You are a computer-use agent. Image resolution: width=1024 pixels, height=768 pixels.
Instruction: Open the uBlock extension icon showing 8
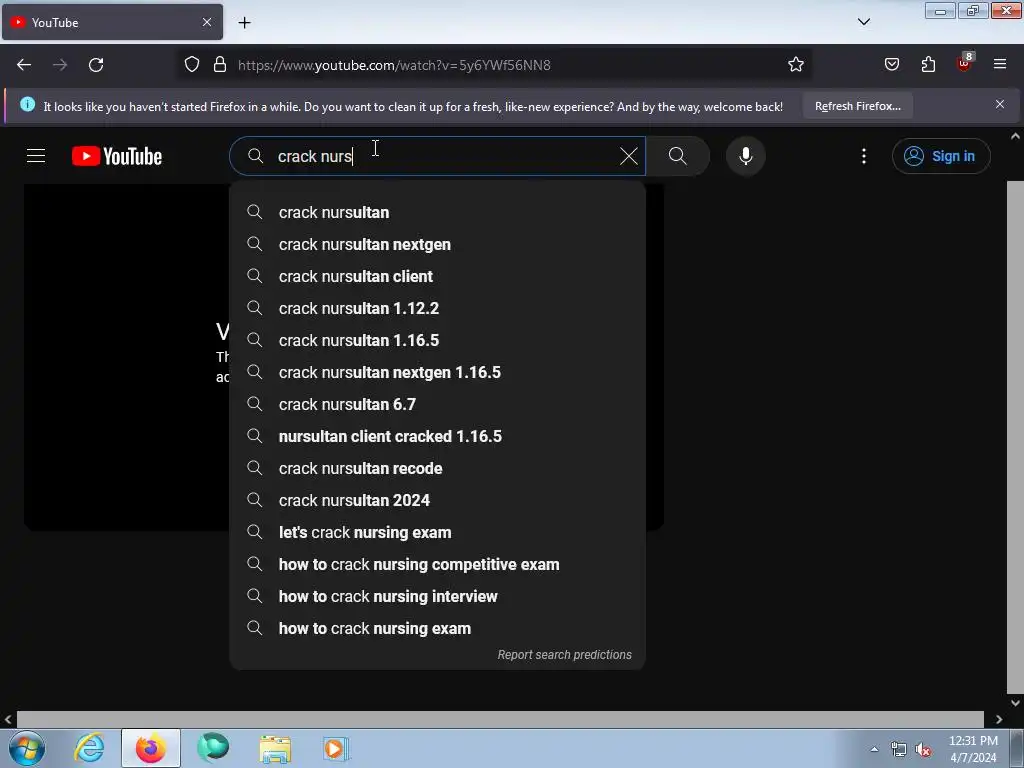tap(965, 63)
